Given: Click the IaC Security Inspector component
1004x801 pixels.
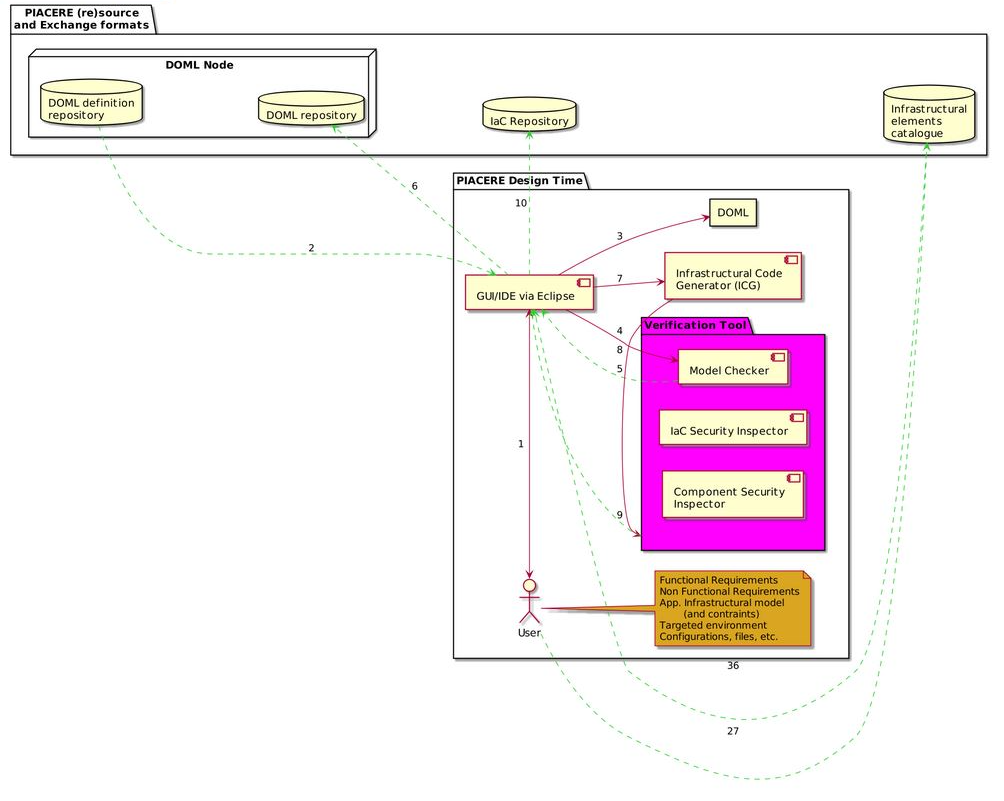Looking at the screenshot, I should 733,428.
